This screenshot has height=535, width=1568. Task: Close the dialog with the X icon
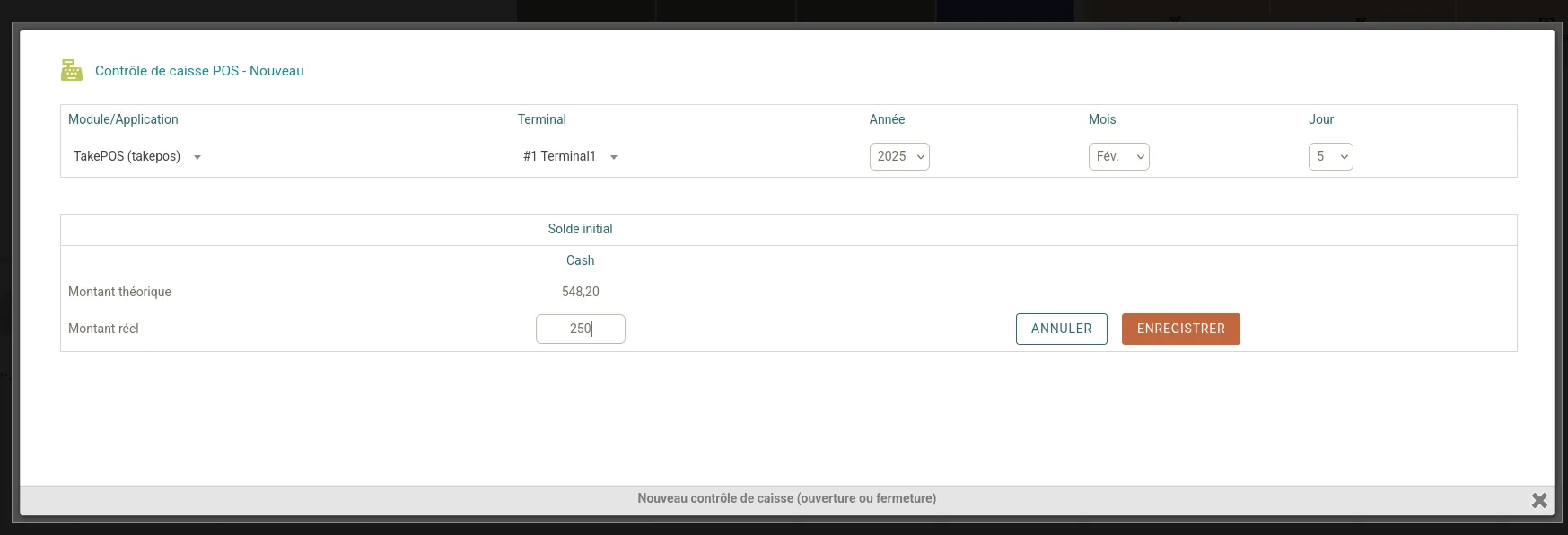coord(1539,500)
